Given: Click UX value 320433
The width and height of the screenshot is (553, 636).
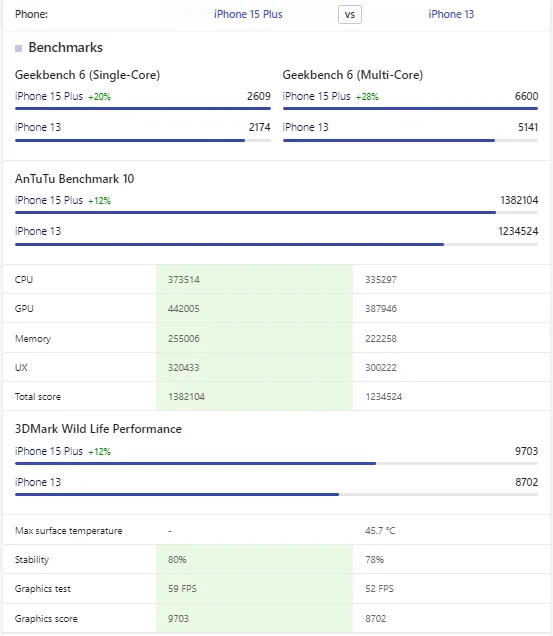Looking at the screenshot, I should coord(184,367).
